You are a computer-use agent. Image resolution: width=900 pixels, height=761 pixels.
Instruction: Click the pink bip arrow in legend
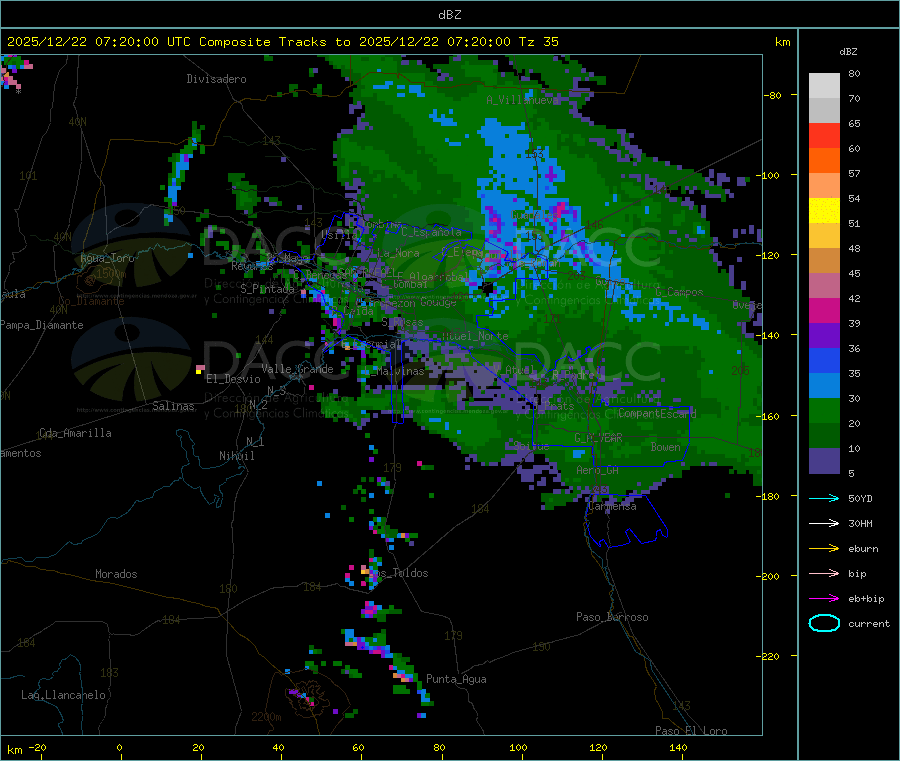(x=824, y=573)
